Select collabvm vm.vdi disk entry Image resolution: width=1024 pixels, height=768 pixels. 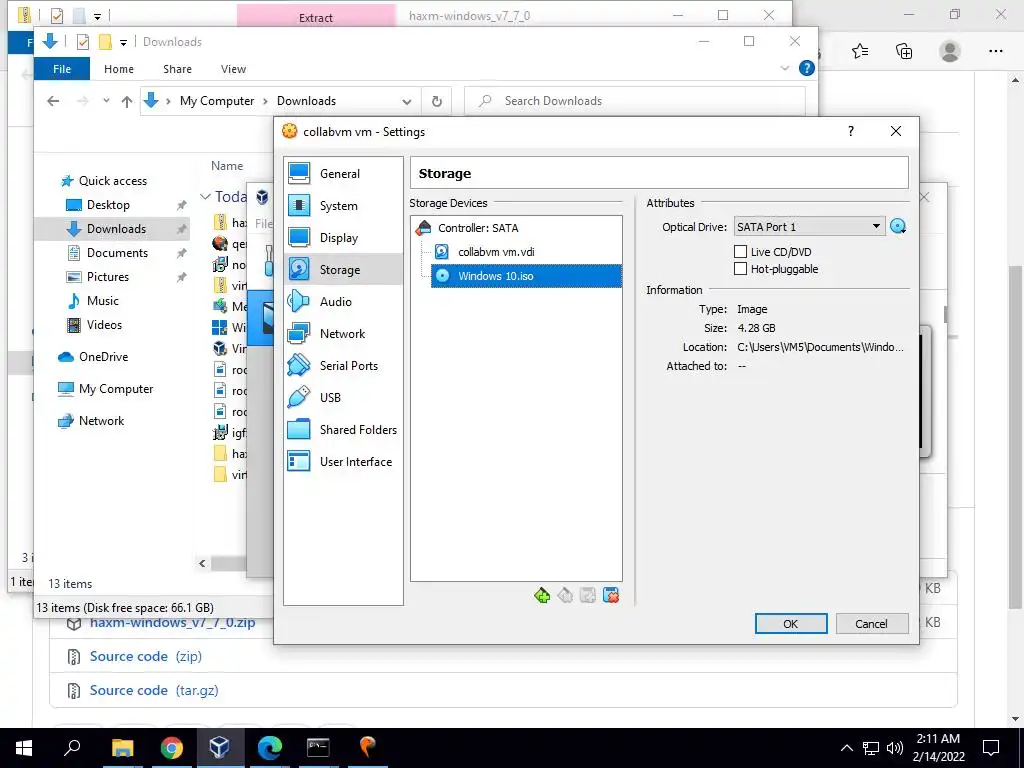(x=496, y=252)
